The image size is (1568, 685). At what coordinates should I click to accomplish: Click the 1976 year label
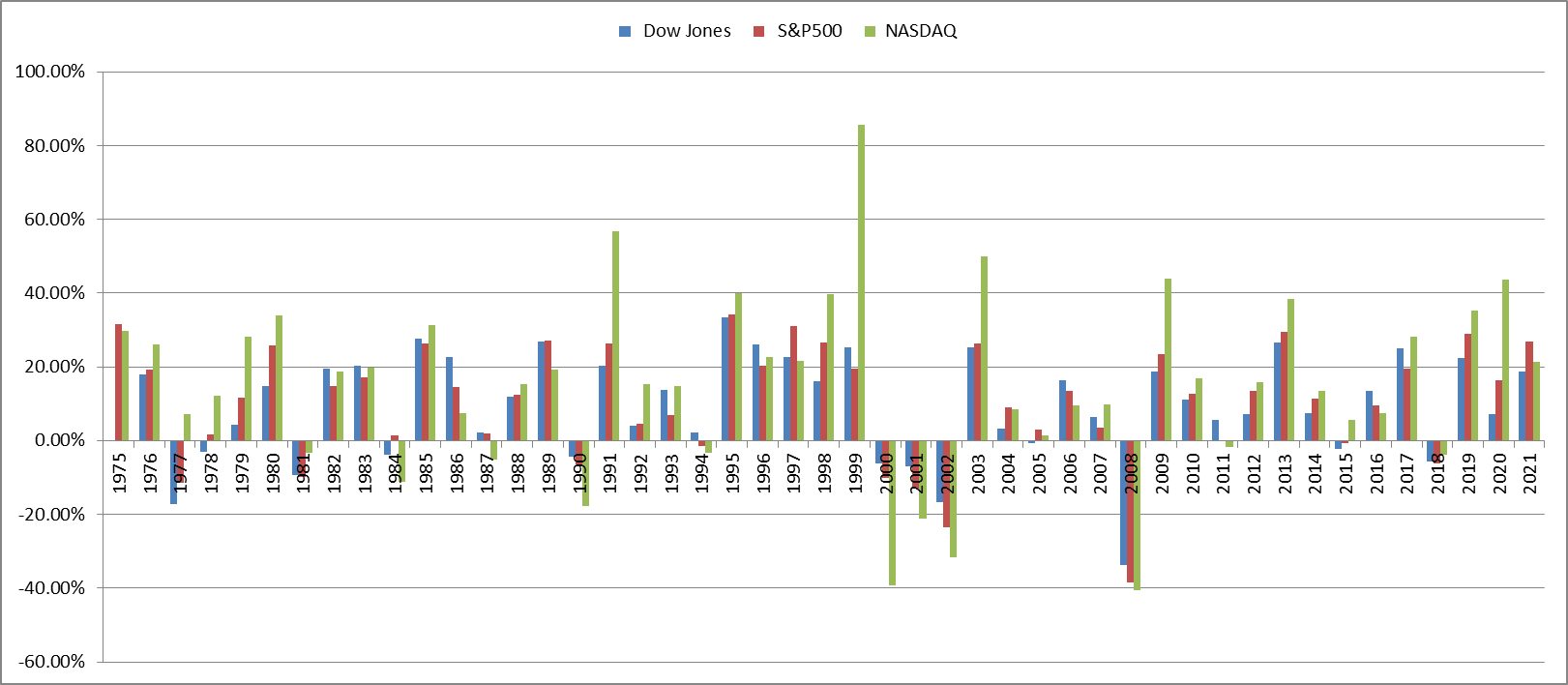[x=150, y=471]
